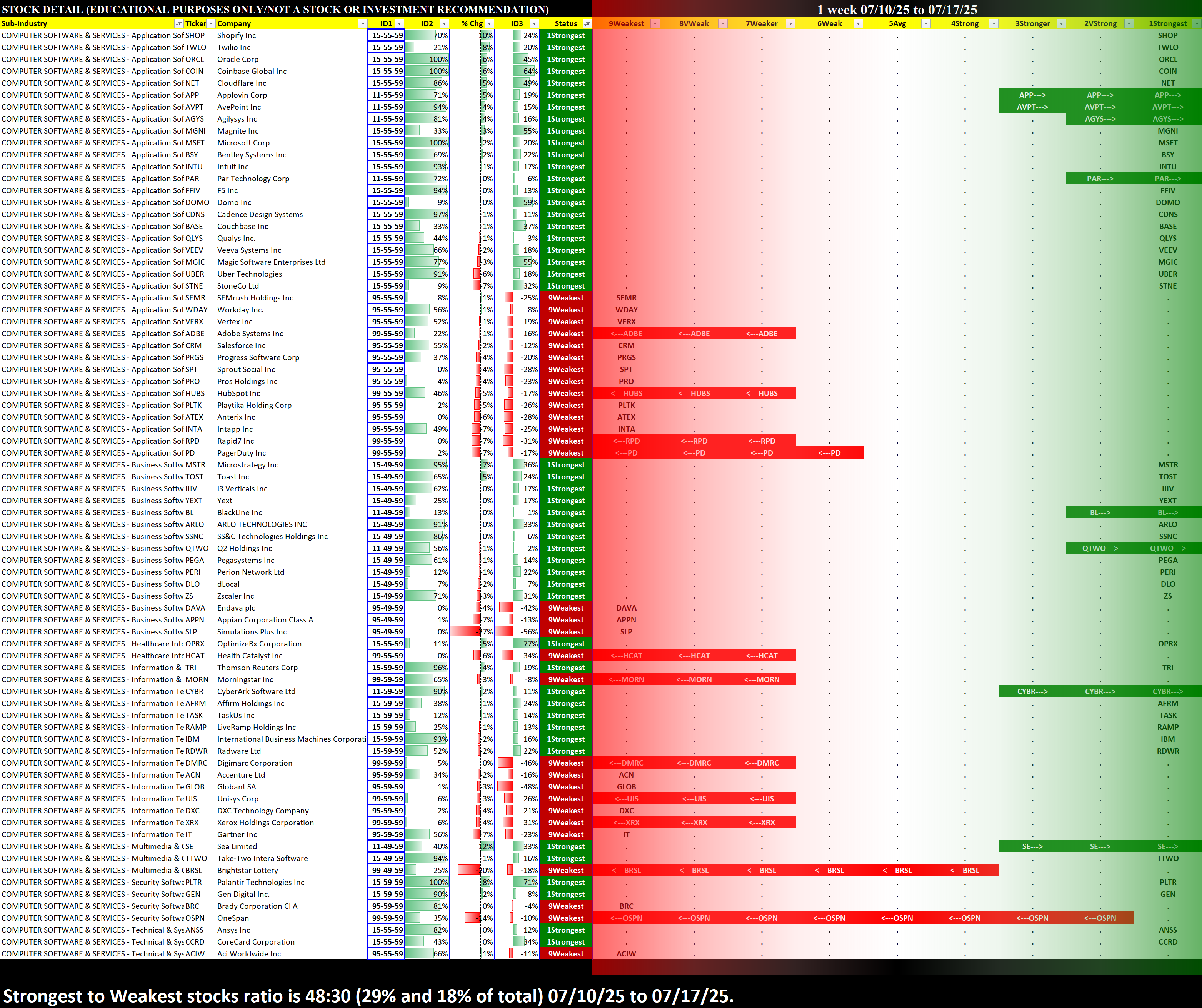Open the ID1 column filter dropdown
The height and width of the screenshot is (1008, 1202).
click(x=400, y=23)
